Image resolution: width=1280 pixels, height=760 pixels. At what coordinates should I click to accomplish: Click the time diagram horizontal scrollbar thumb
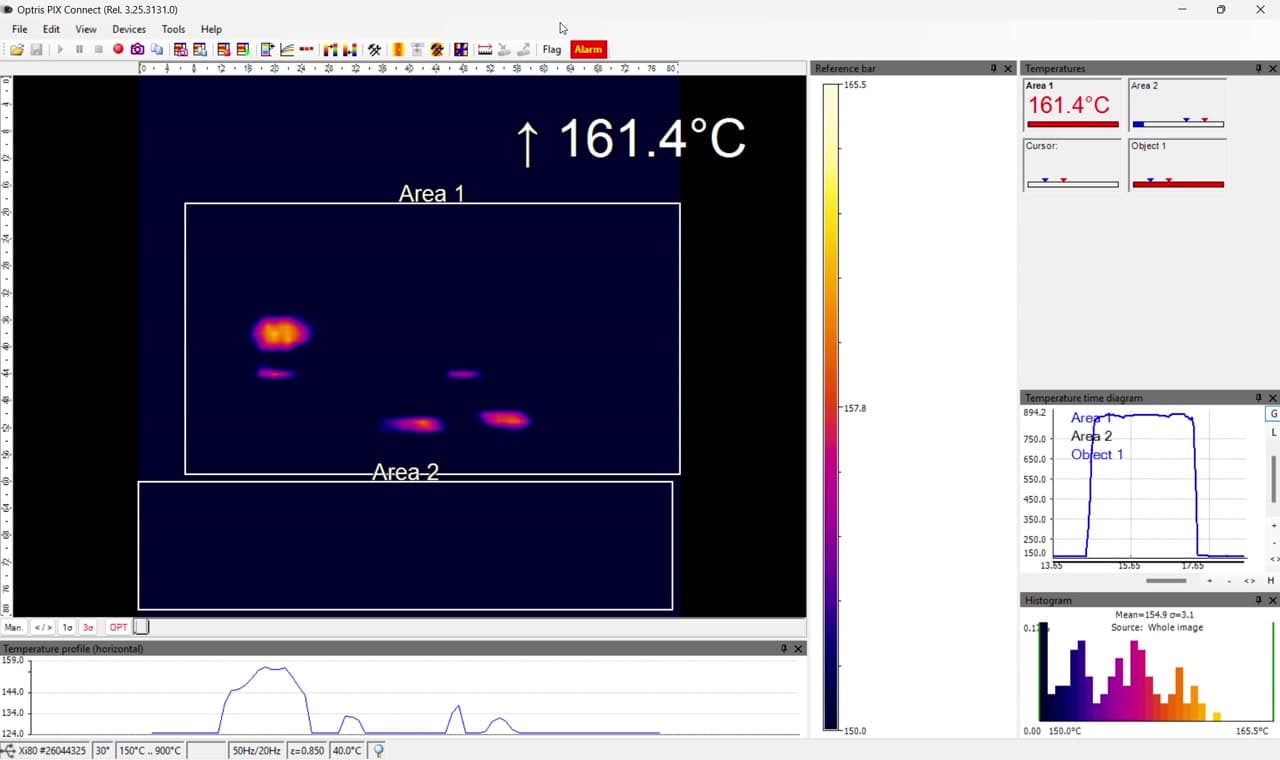(1166, 580)
